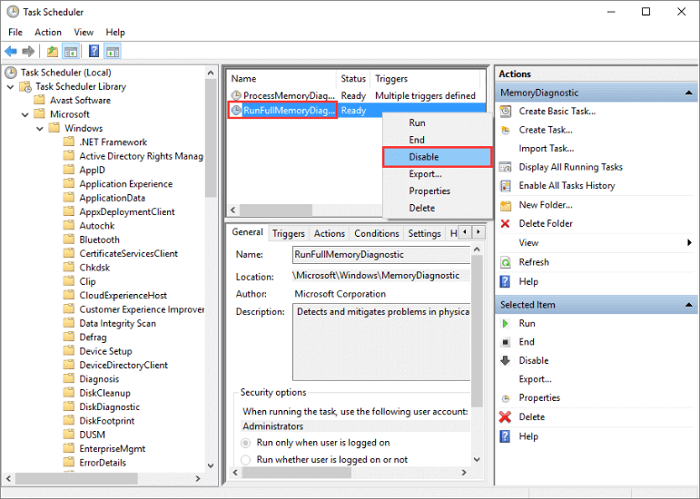
Task: Select 'Run only when user is logged on'
Action: (246, 443)
